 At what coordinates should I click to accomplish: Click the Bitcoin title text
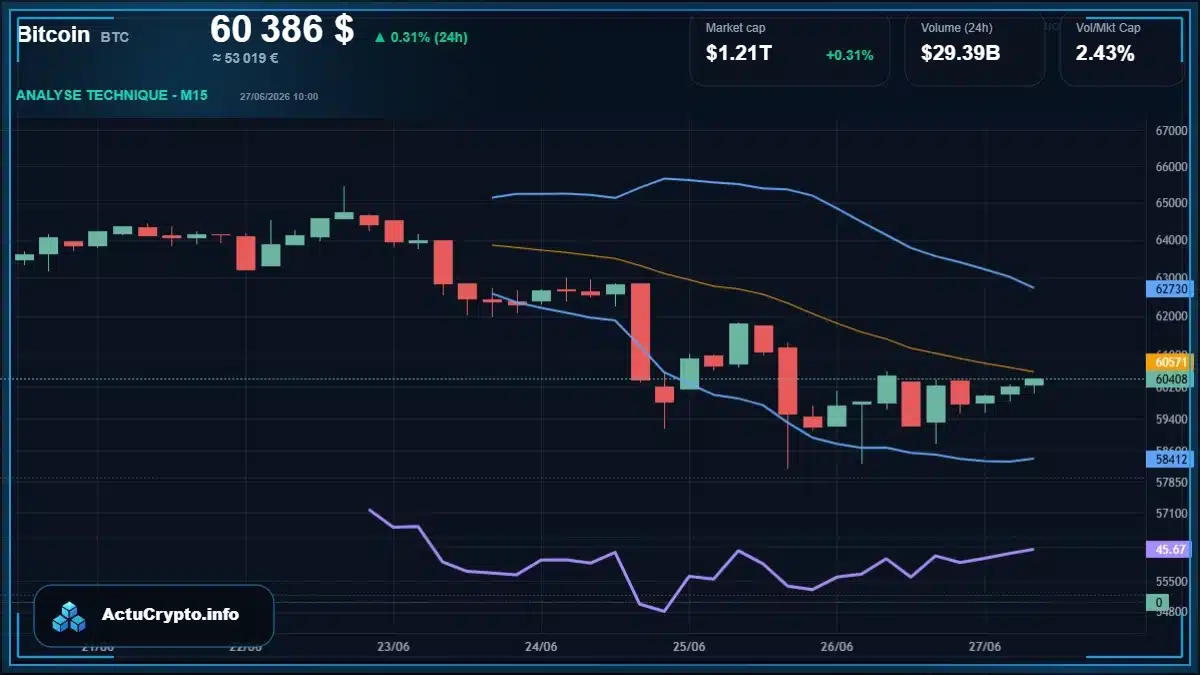[x=53, y=34]
